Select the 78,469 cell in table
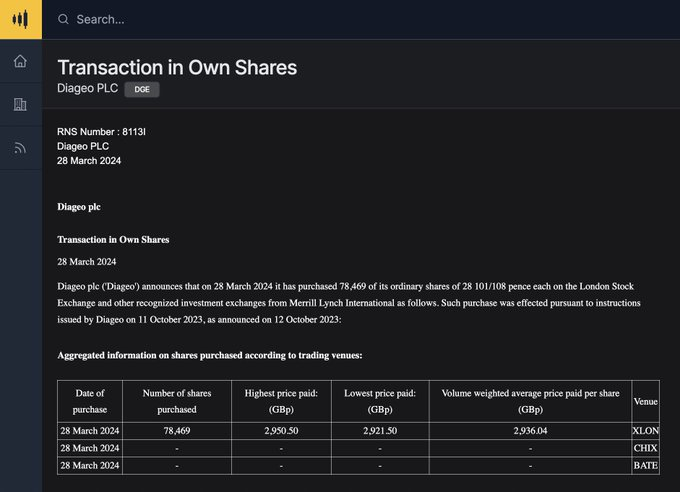Screen dimensions: 680x492 tap(177, 431)
